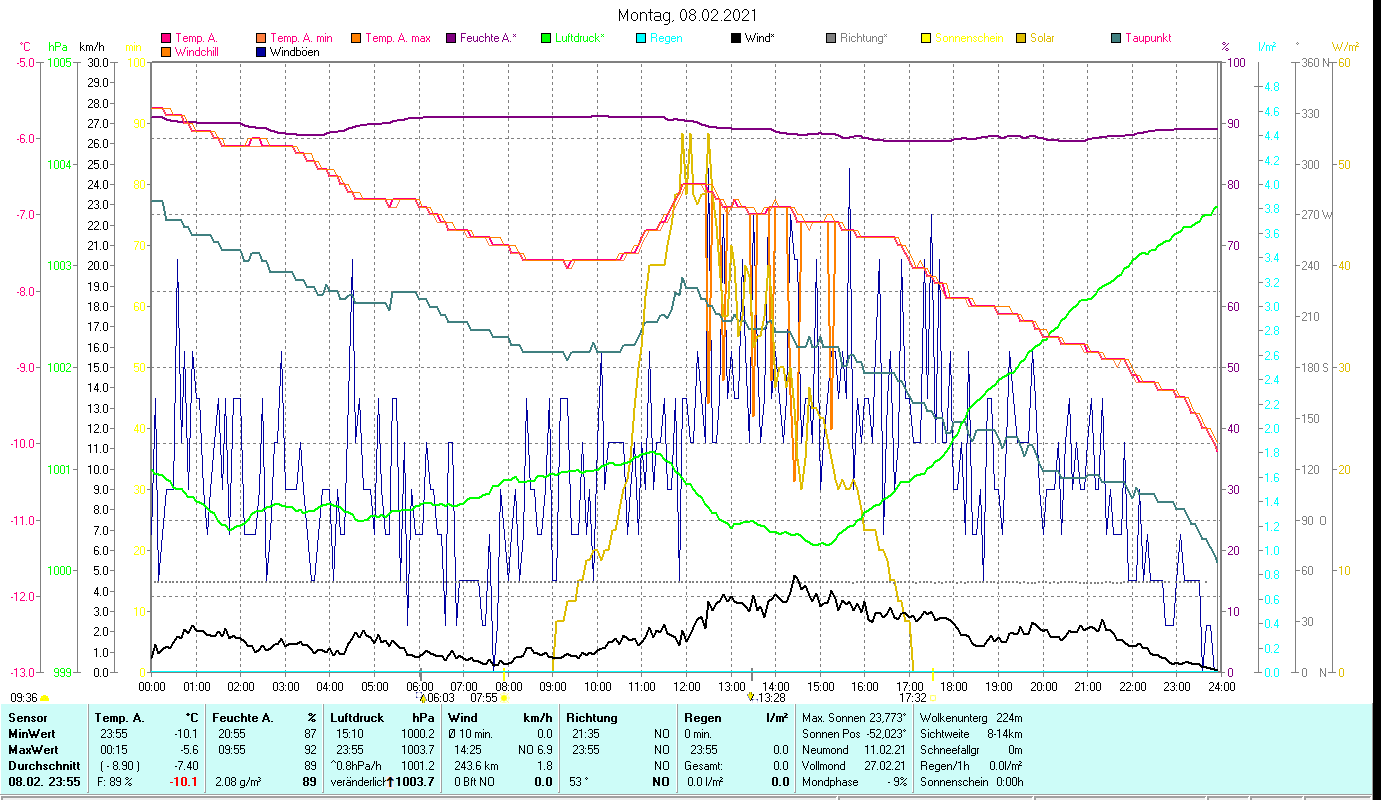Click the yellow Sonnenschein legend square

point(926,38)
